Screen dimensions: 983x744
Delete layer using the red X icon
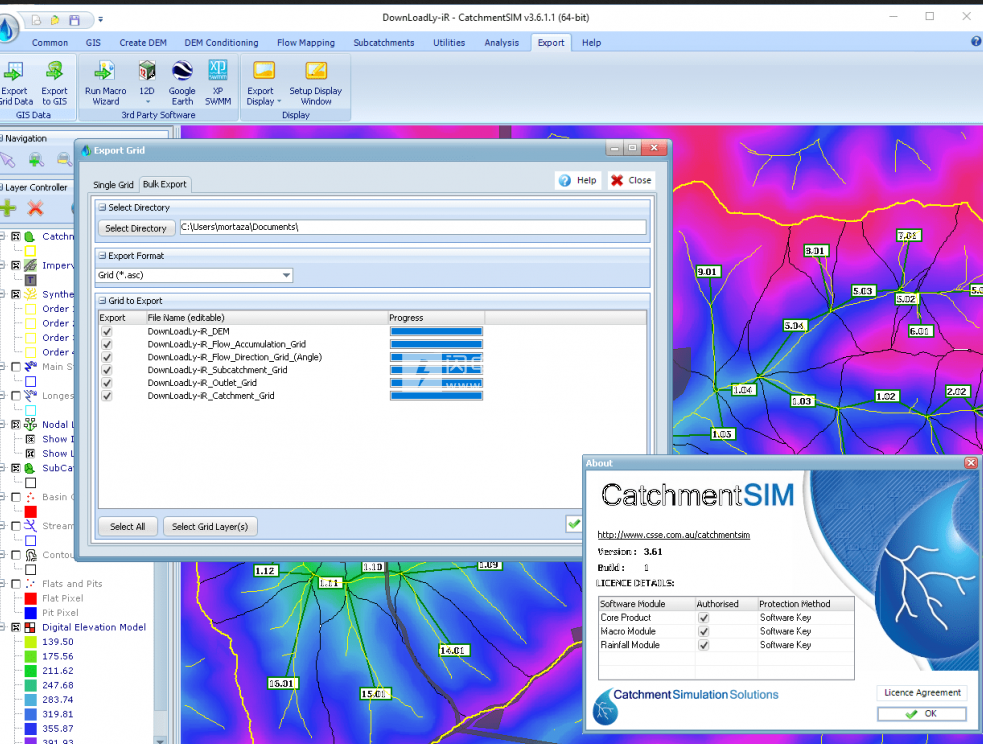(x=36, y=207)
